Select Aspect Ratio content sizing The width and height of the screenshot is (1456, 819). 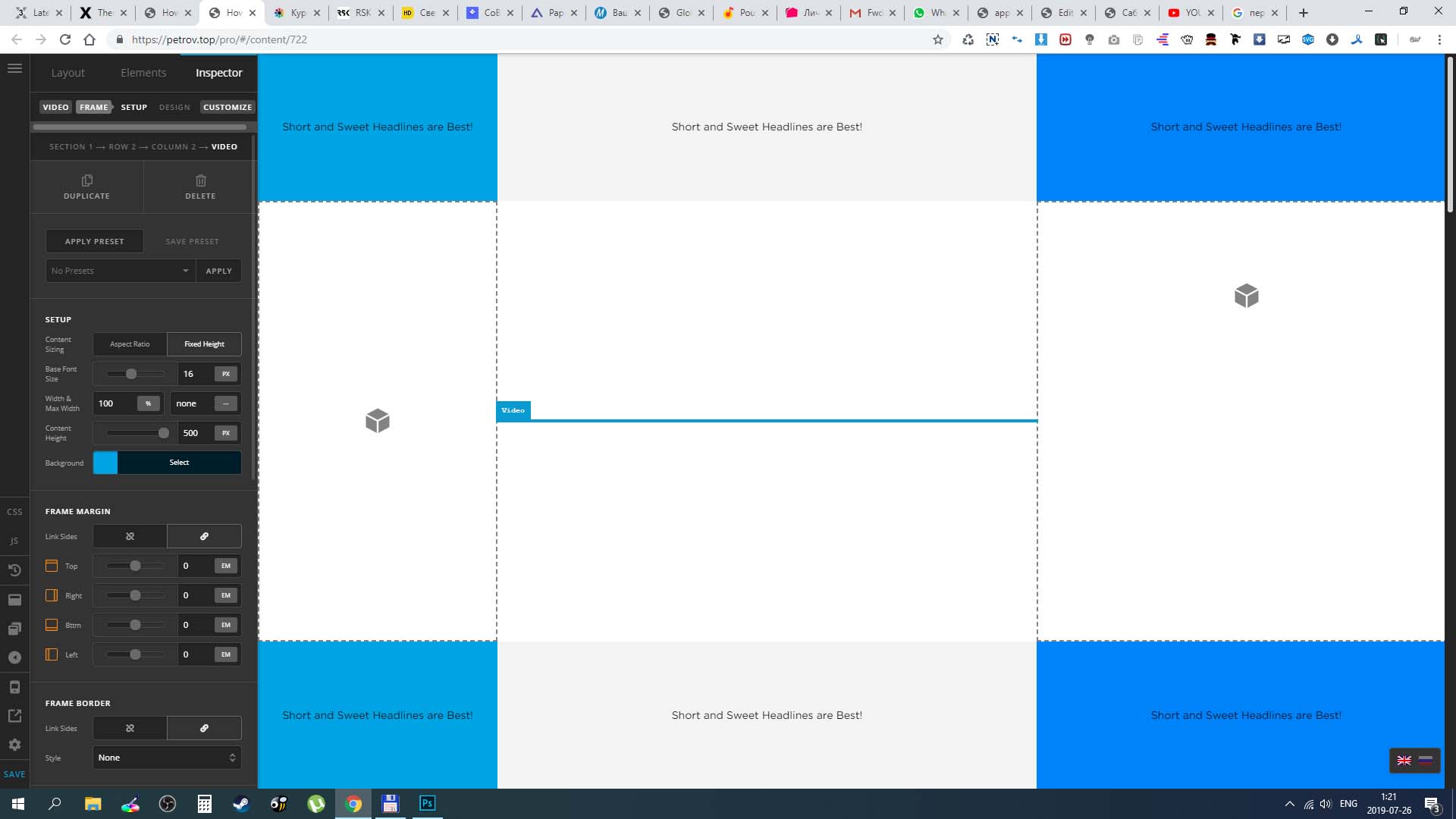(x=130, y=344)
